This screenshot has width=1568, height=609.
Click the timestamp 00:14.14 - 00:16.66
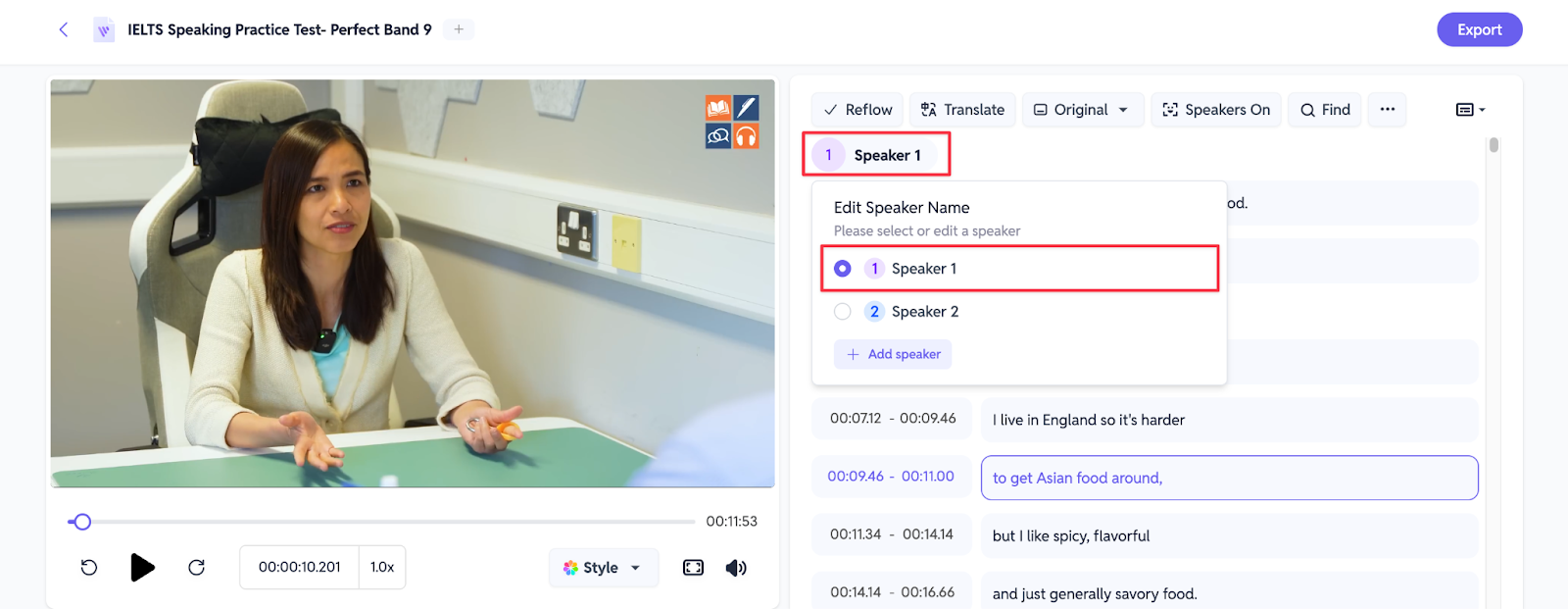pos(892,592)
